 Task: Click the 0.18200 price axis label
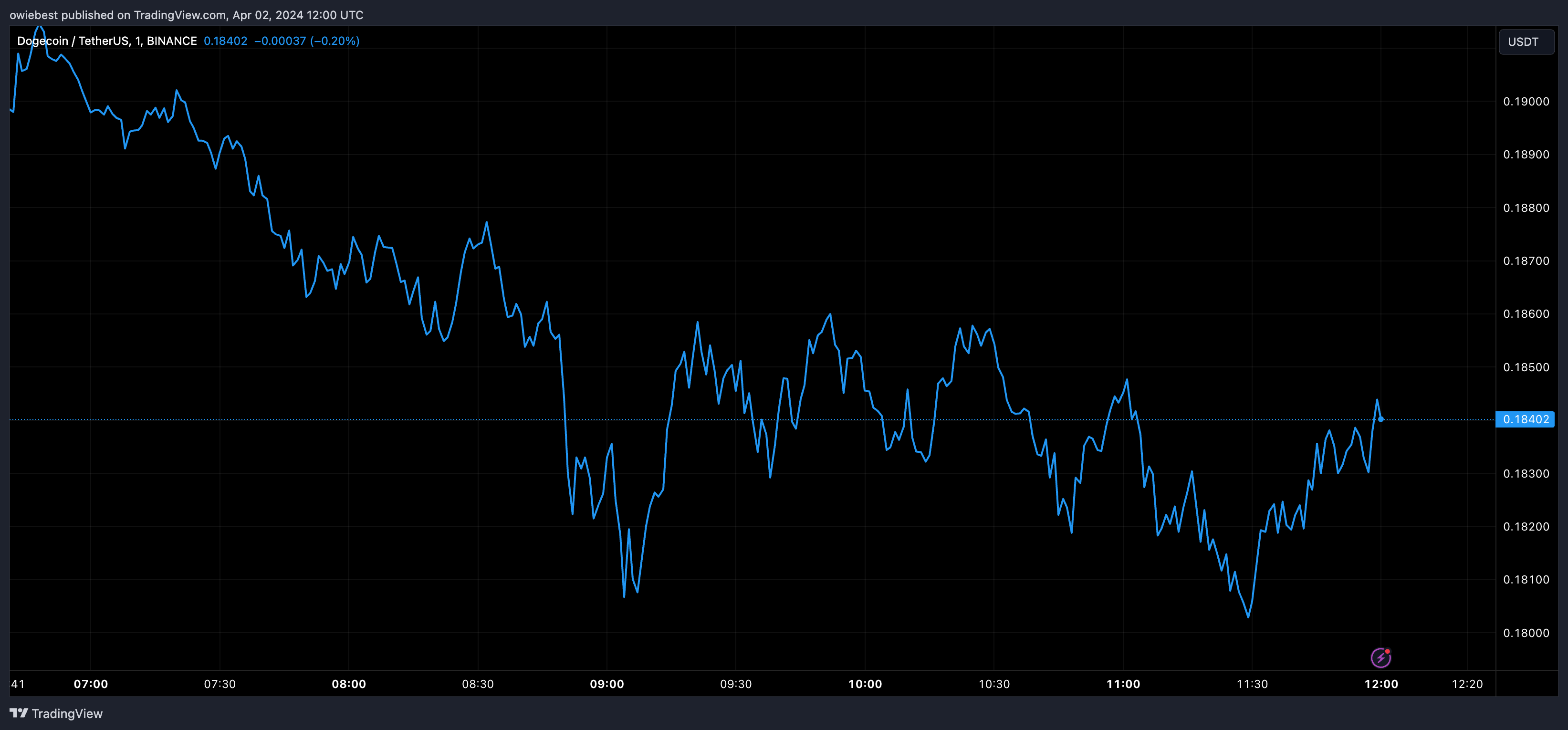pos(1526,527)
